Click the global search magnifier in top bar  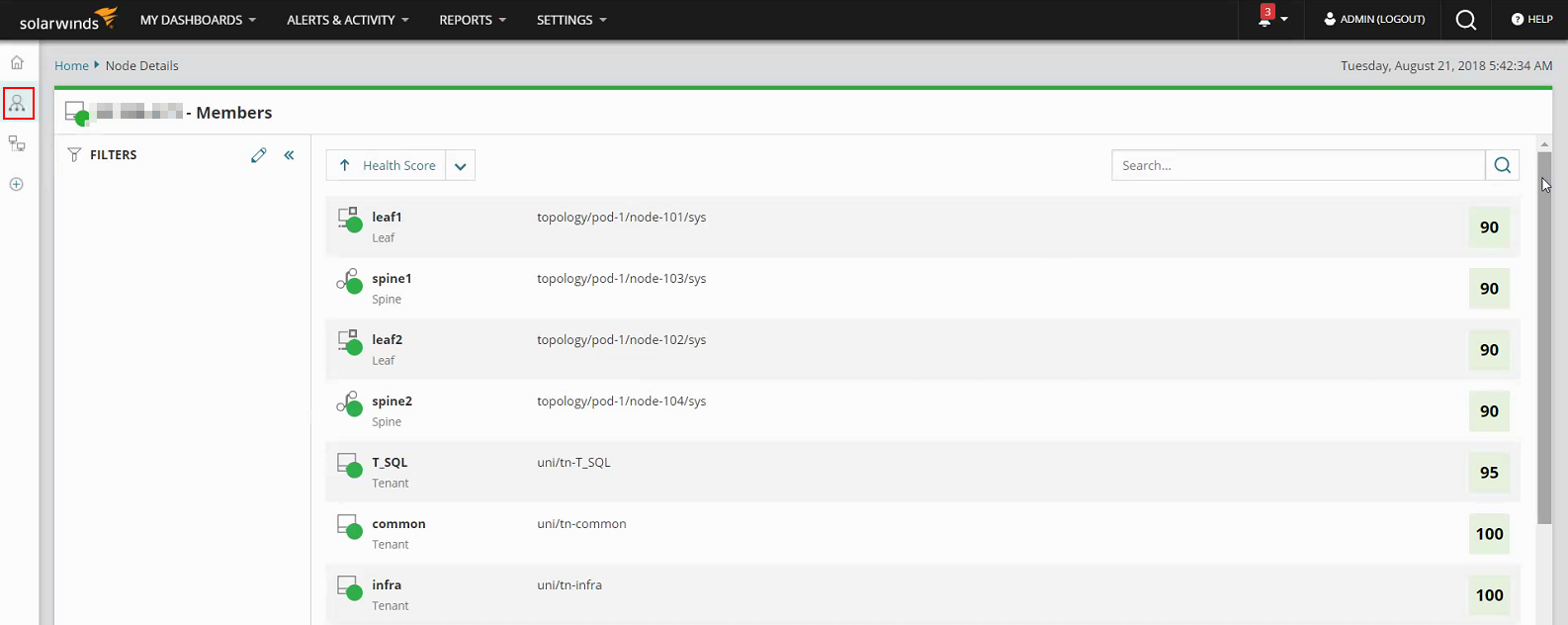click(x=1466, y=20)
